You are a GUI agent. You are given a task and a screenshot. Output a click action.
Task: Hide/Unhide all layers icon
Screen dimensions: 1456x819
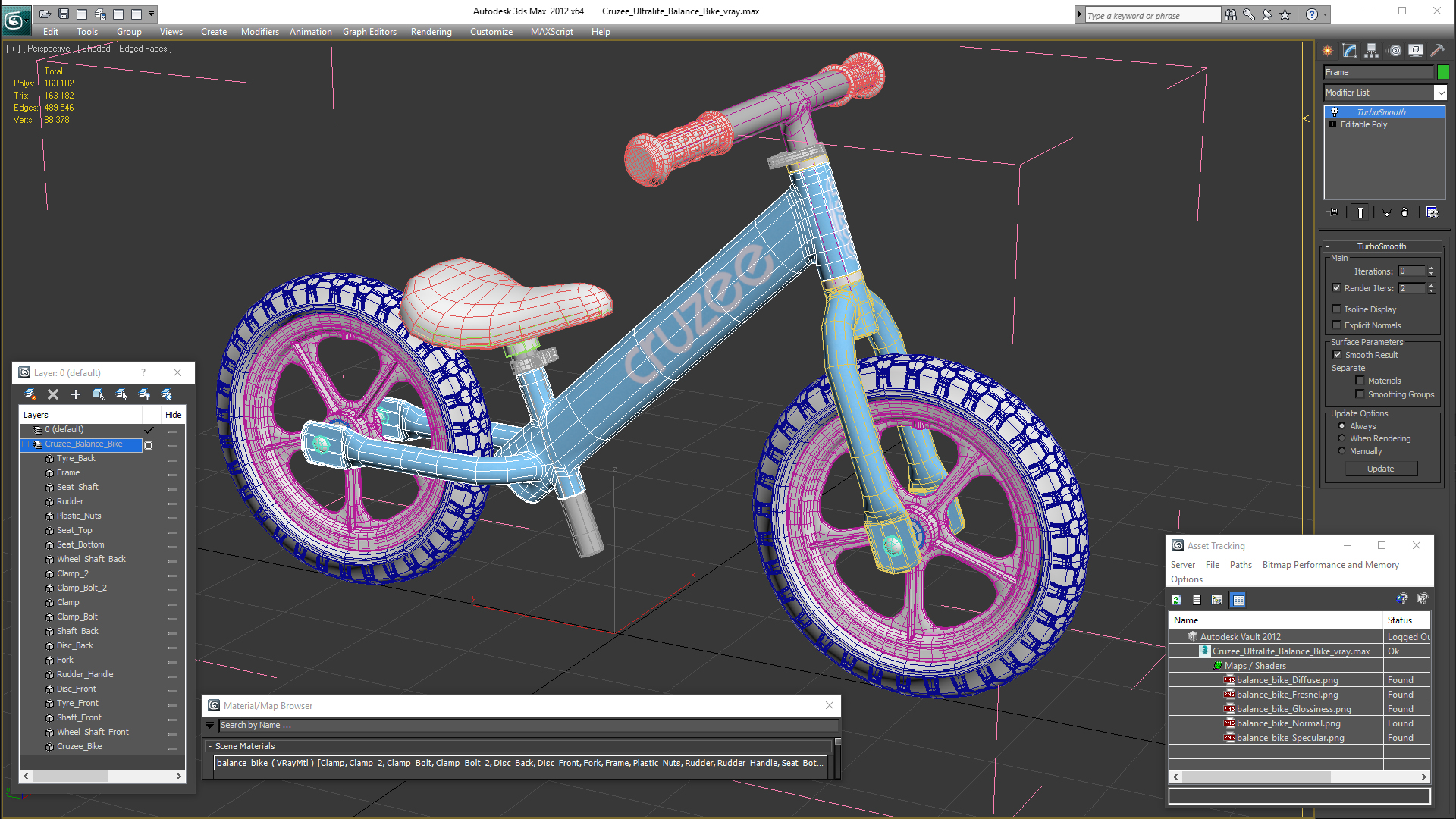point(144,394)
